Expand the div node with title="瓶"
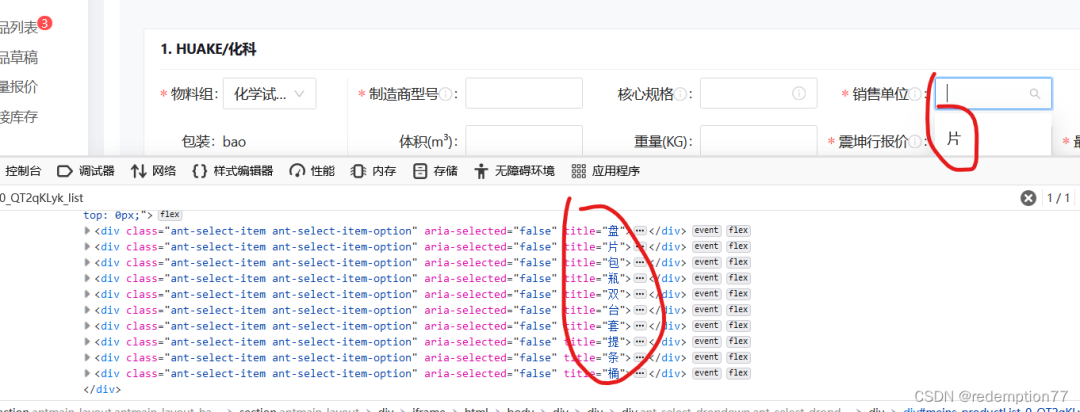Screen dimensions: 1080x412 [87, 278]
